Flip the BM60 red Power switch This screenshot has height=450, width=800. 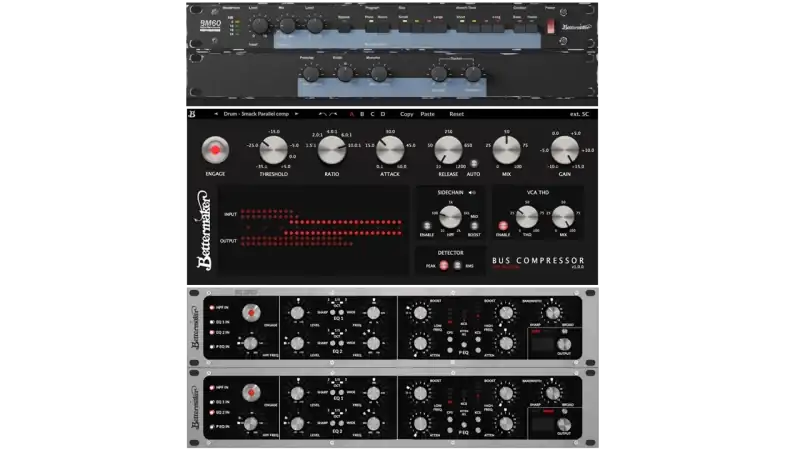[x=551, y=26]
